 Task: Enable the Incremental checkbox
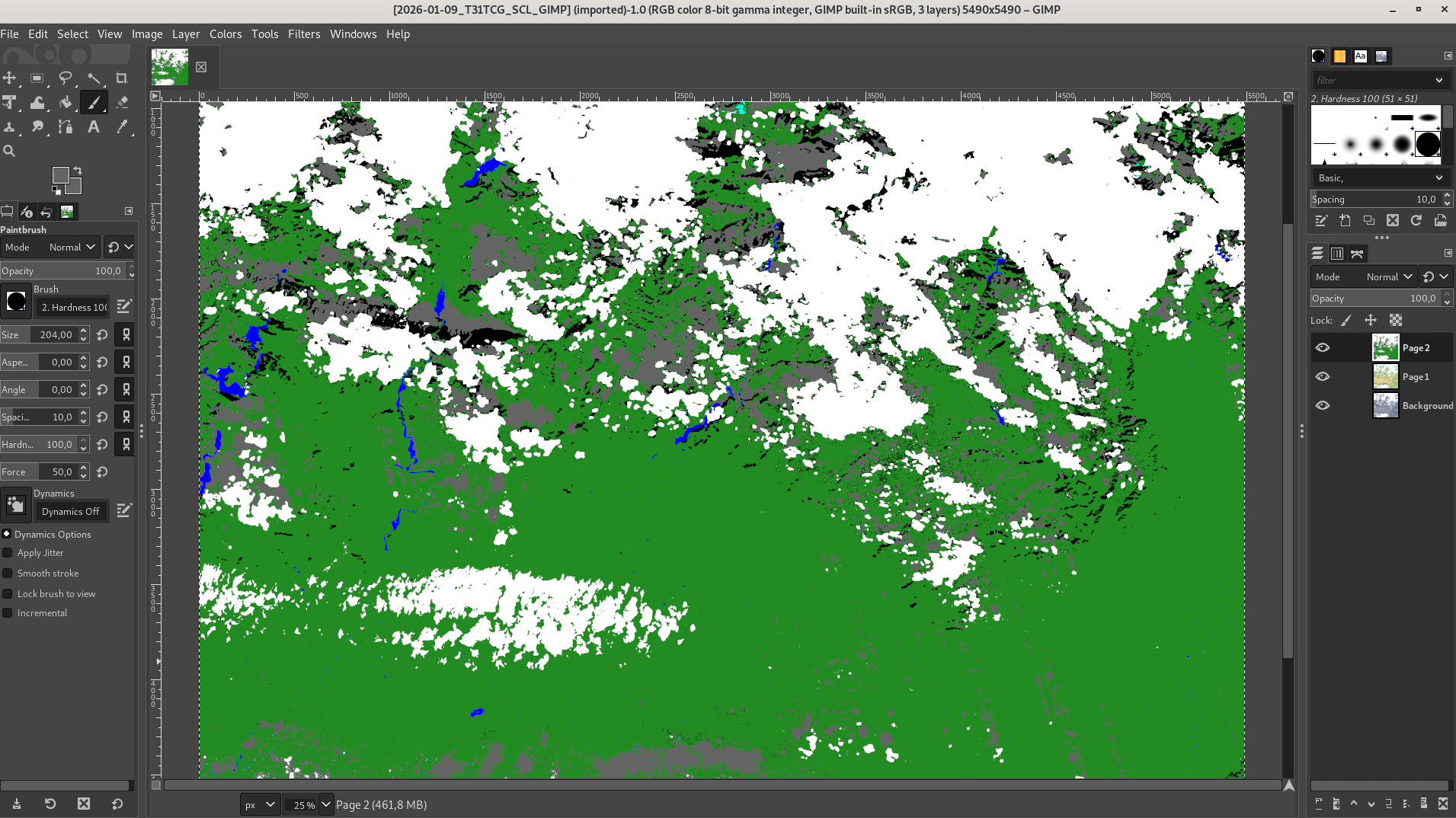point(8,613)
